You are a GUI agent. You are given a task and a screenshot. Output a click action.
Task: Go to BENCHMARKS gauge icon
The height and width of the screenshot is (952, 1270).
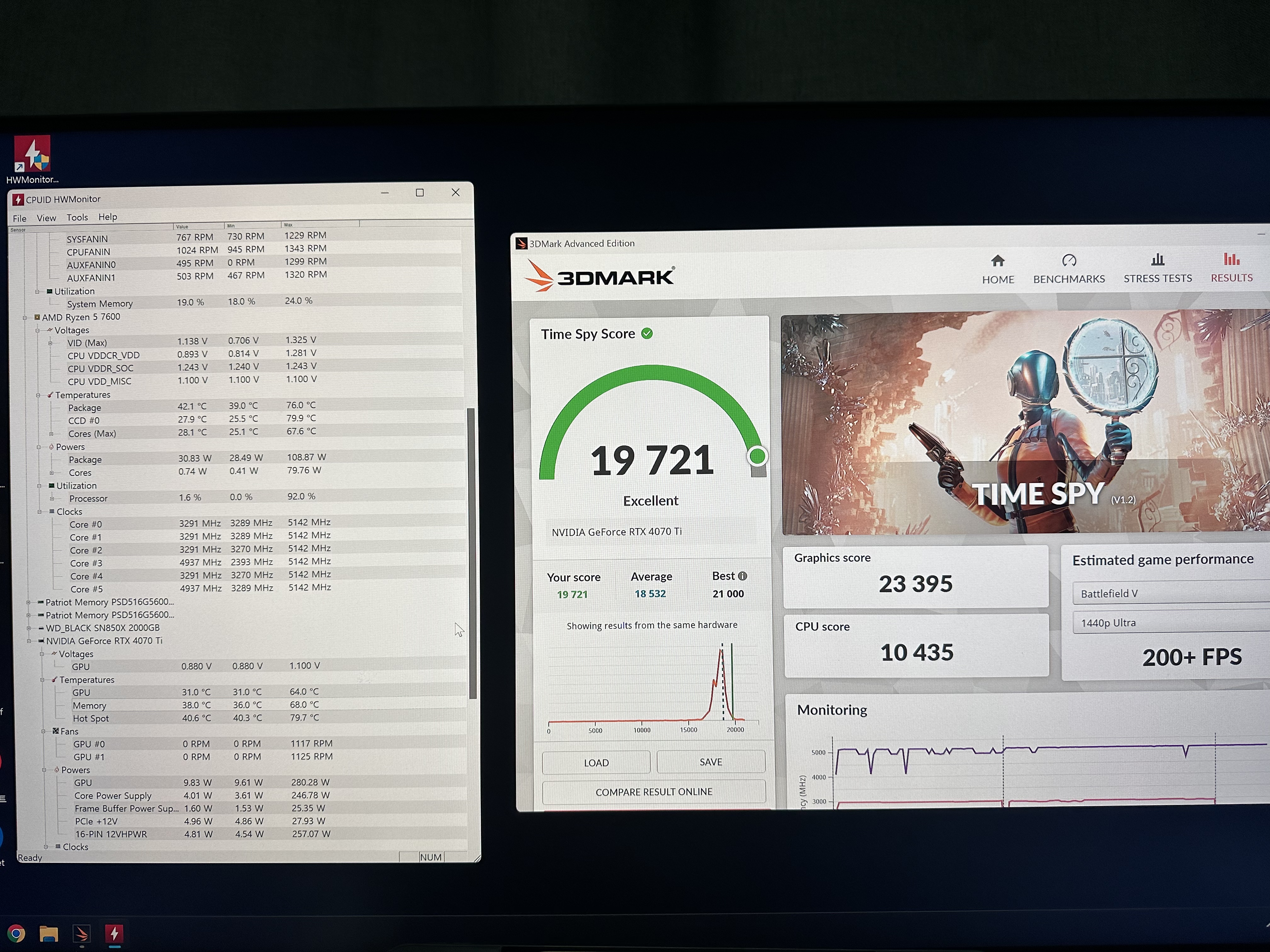click(1068, 261)
